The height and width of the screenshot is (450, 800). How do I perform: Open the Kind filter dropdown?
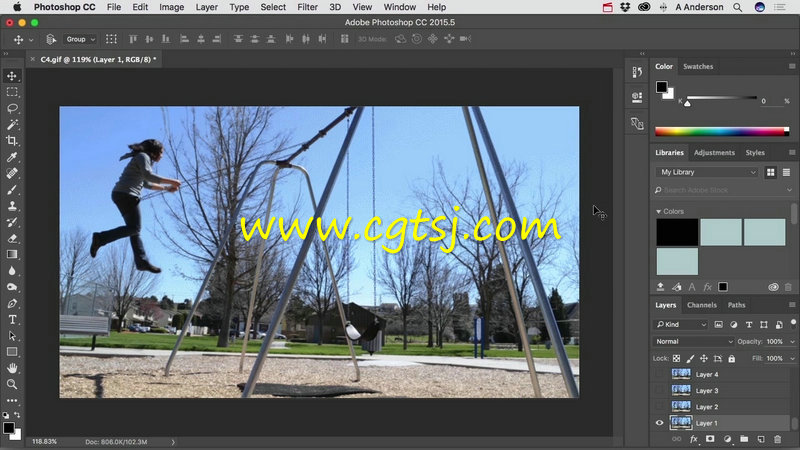coord(681,324)
